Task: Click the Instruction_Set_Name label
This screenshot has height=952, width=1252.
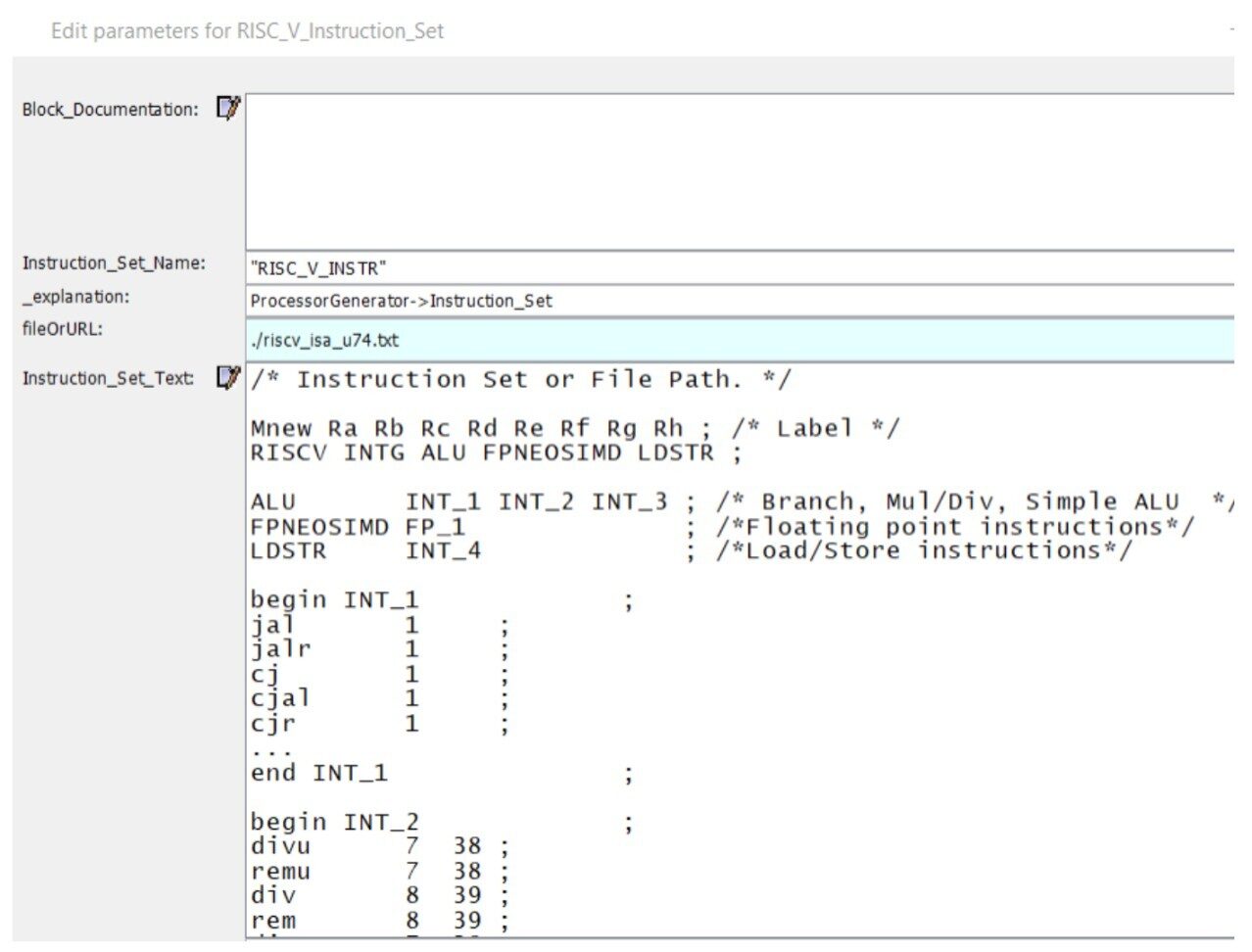Action: point(114,262)
